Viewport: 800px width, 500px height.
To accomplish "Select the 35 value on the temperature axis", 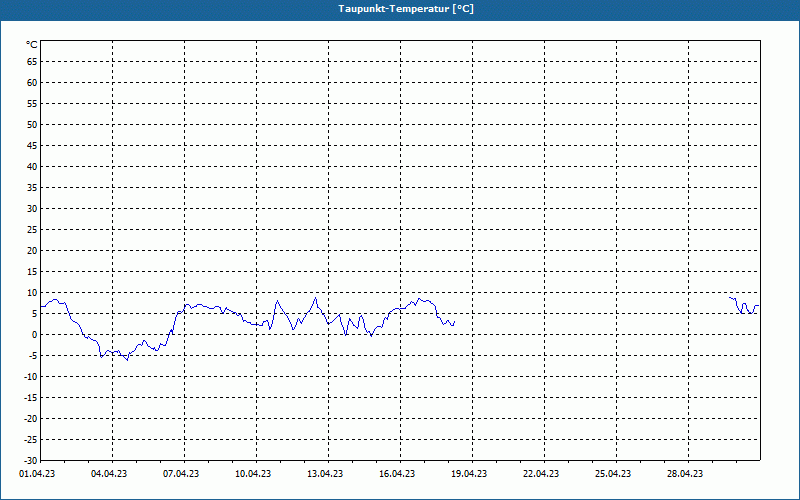I will pos(32,188).
